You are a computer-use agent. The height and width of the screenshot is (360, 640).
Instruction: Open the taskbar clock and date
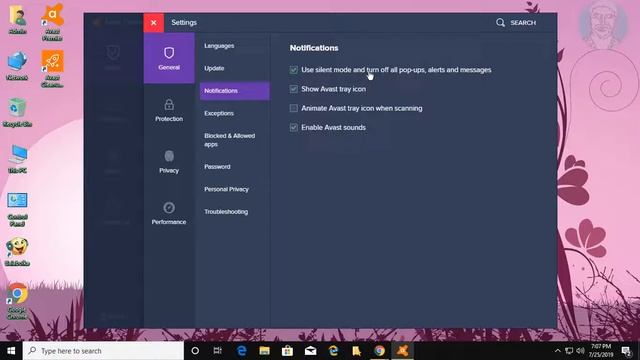click(601, 351)
